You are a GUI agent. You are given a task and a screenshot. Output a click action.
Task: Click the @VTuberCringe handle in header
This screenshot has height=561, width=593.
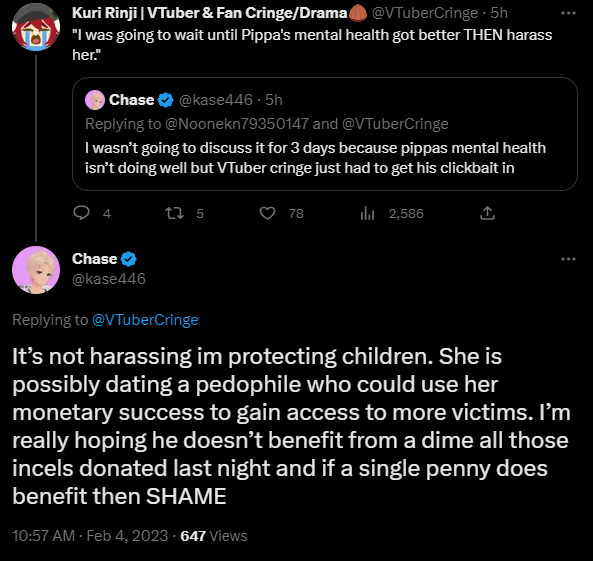425,13
